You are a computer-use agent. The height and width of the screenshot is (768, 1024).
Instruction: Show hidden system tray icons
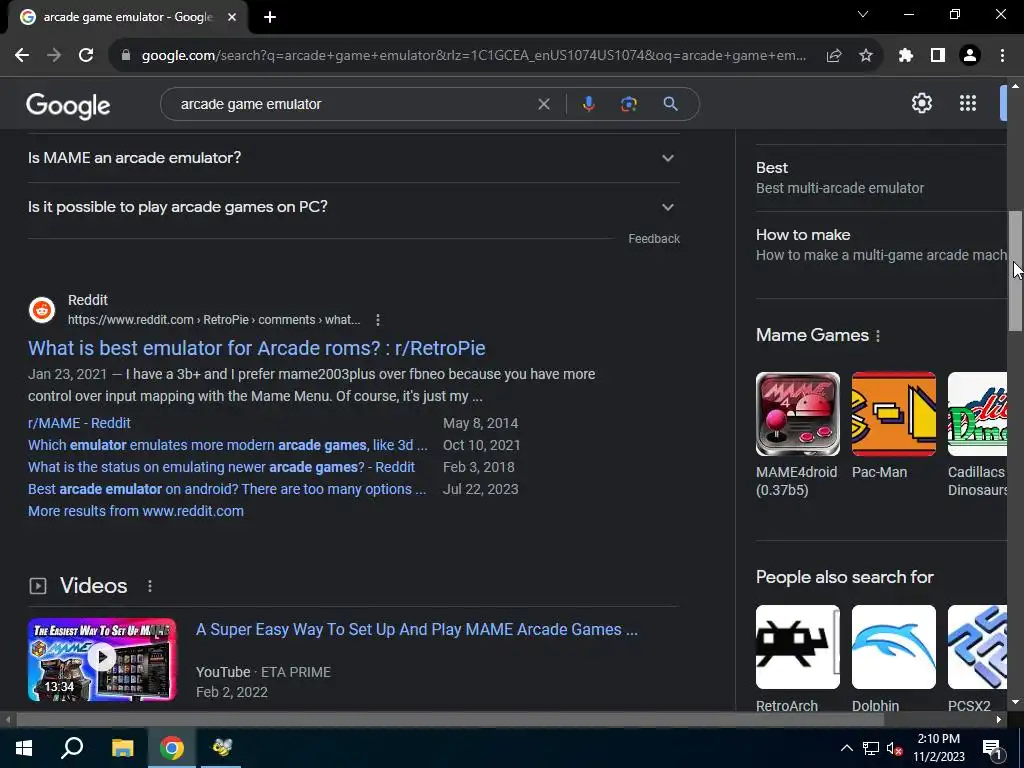point(846,748)
